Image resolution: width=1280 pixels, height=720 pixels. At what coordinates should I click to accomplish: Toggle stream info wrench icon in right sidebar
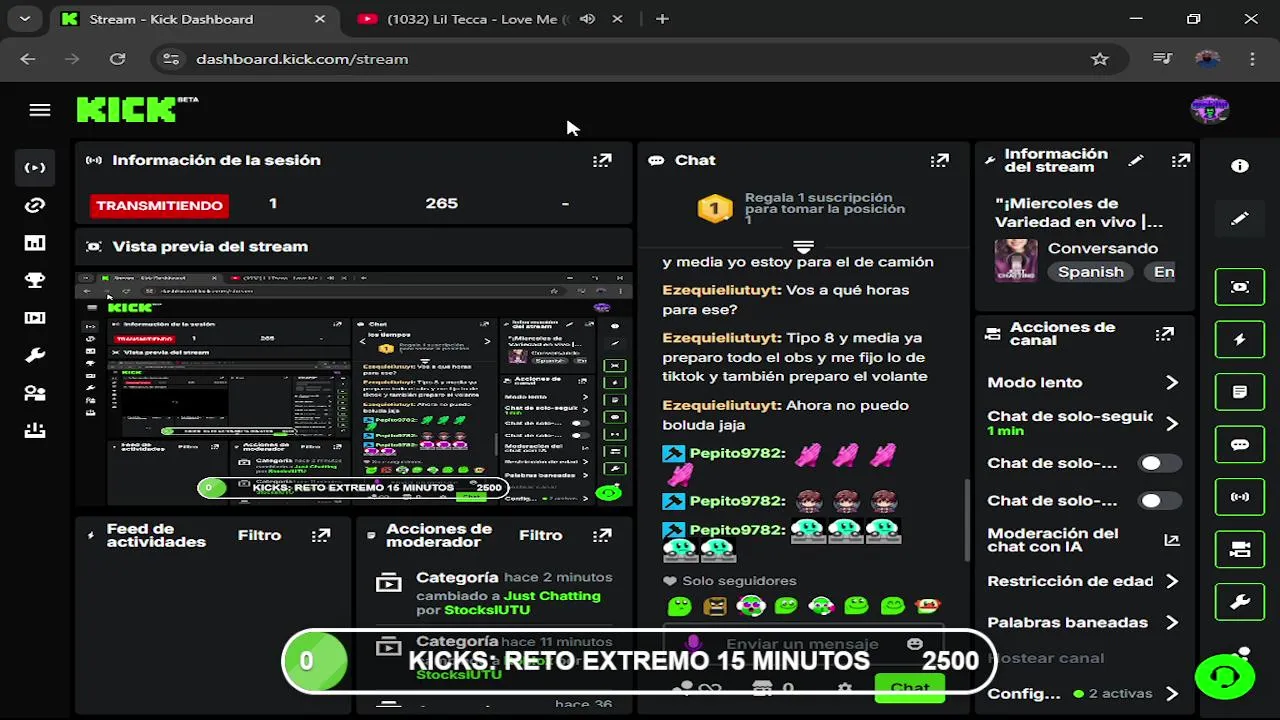coord(1240,602)
